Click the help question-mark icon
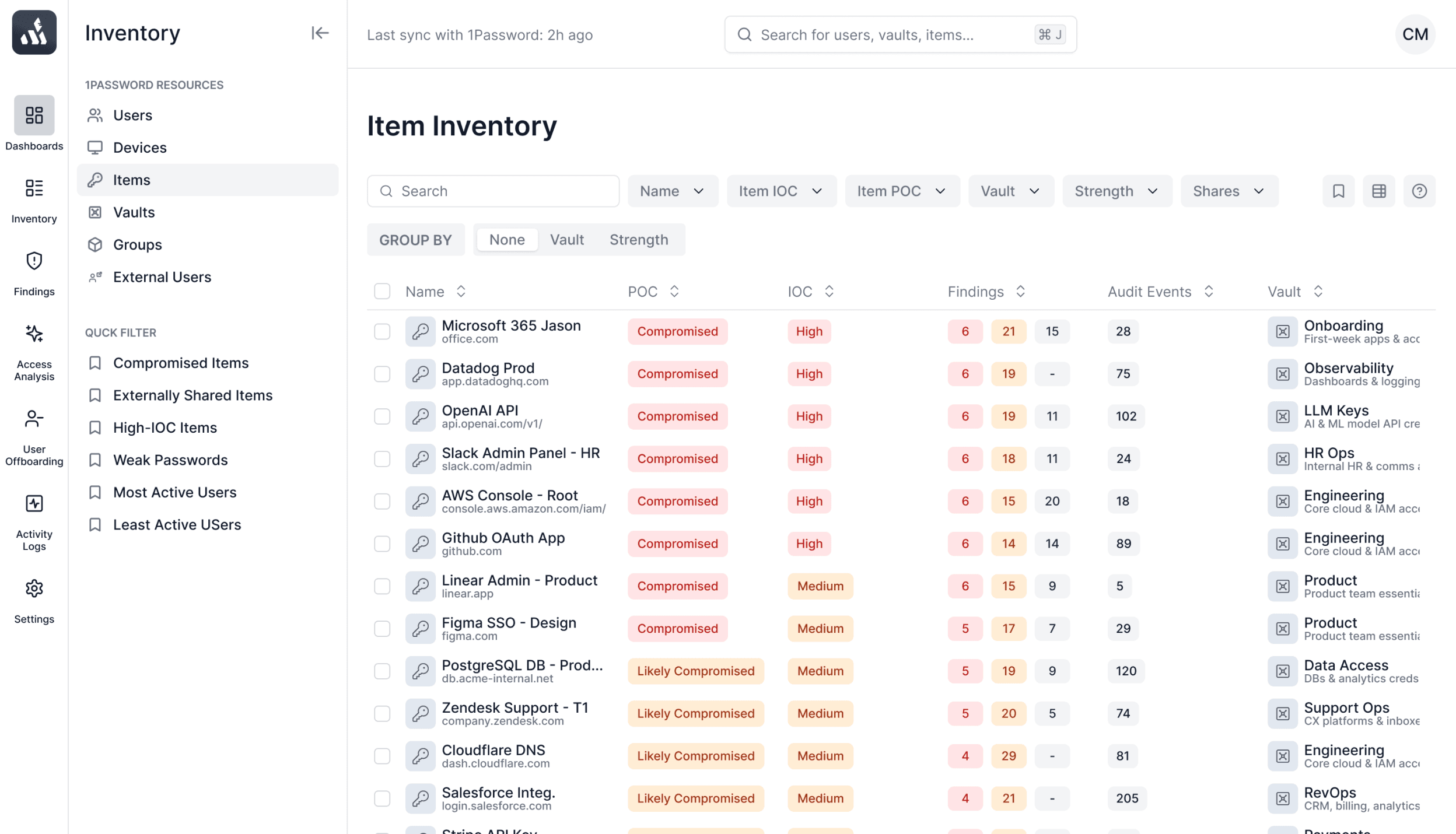This screenshot has height=834, width=1456. (1419, 191)
